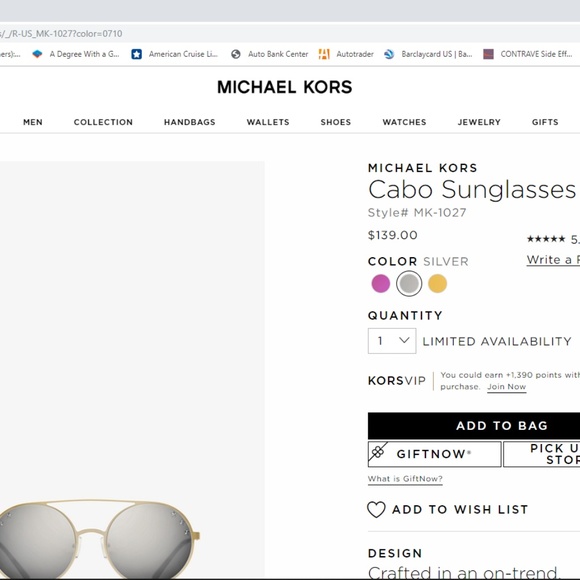
Task: Expand the quantity dropdown
Action: pos(392,341)
